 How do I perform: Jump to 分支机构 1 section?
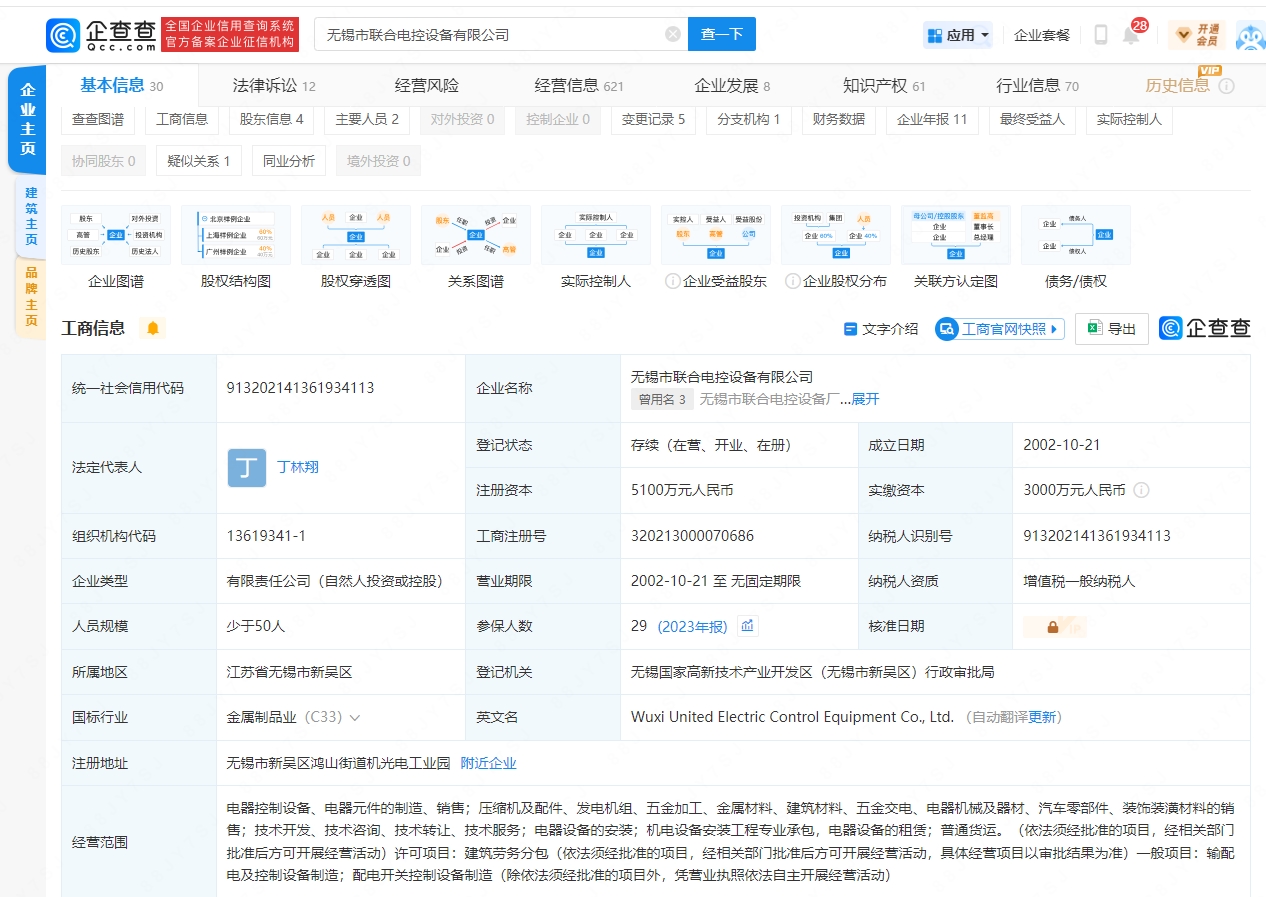pos(749,119)
